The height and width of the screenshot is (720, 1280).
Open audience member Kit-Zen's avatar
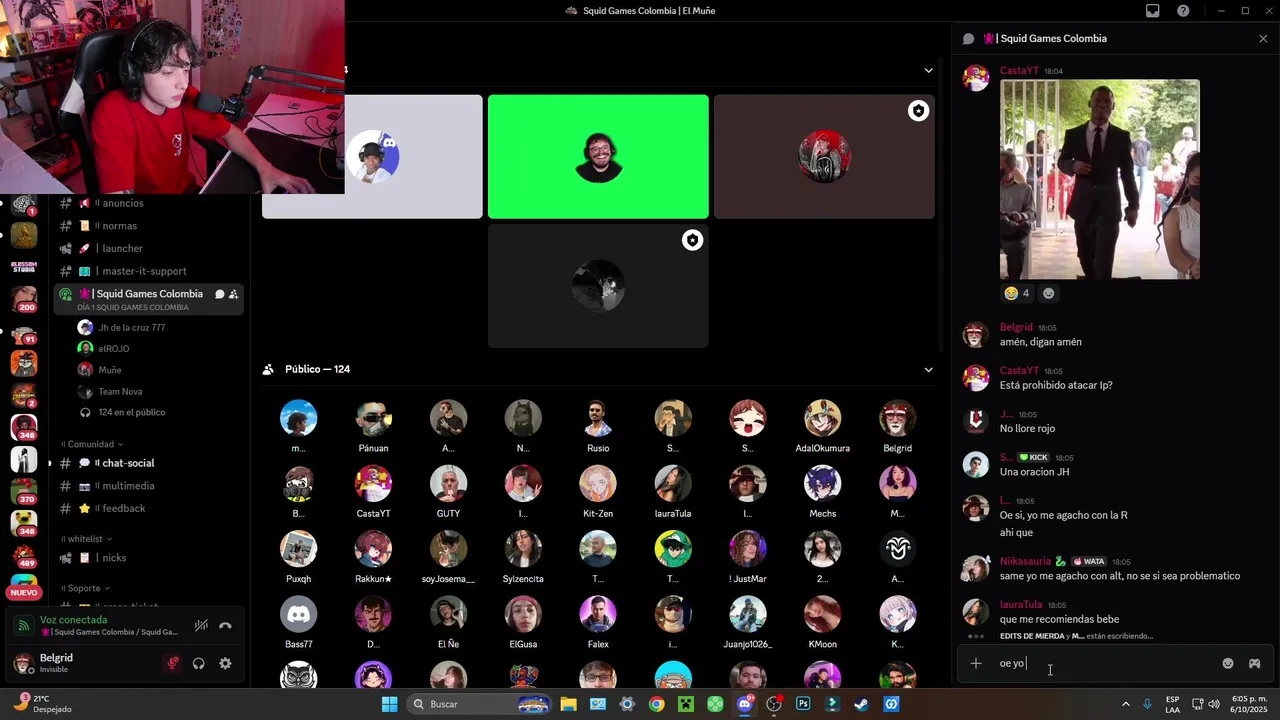(598, 484)
